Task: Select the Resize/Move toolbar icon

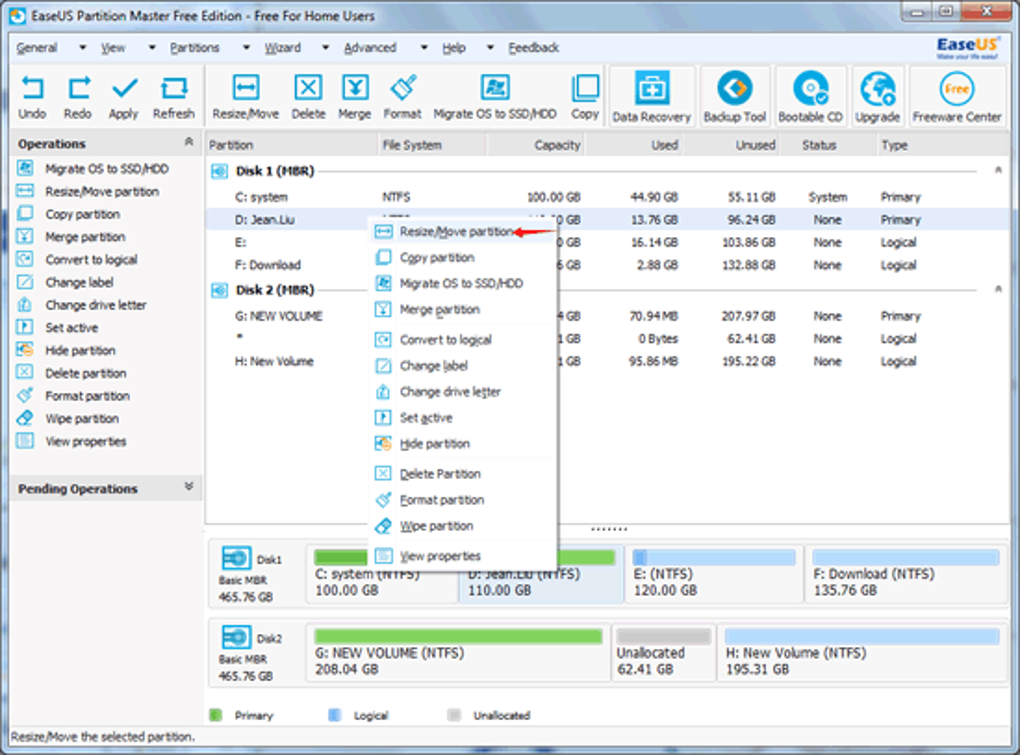Action: [245, 98]
